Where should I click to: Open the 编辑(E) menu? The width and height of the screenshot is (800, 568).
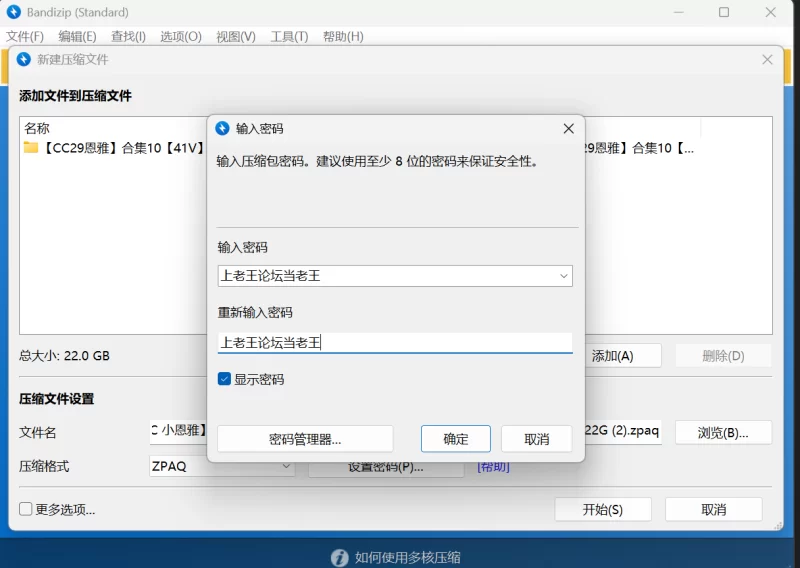pyautogui.click(x=77, y=37)
